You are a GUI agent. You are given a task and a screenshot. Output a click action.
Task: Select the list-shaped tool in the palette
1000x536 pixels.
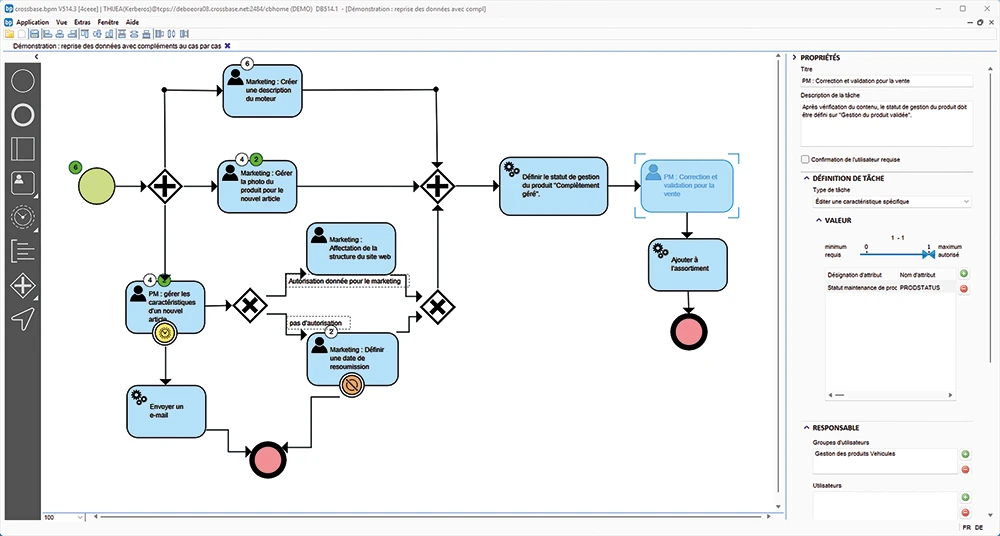tap(23, 251)
